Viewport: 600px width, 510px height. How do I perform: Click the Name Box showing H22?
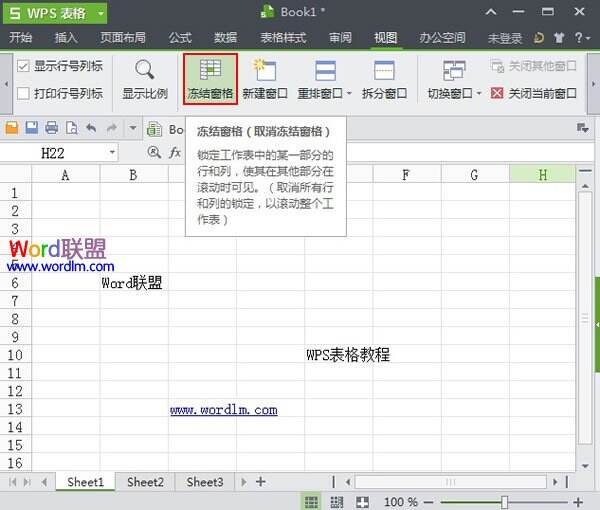coord(60,153)
